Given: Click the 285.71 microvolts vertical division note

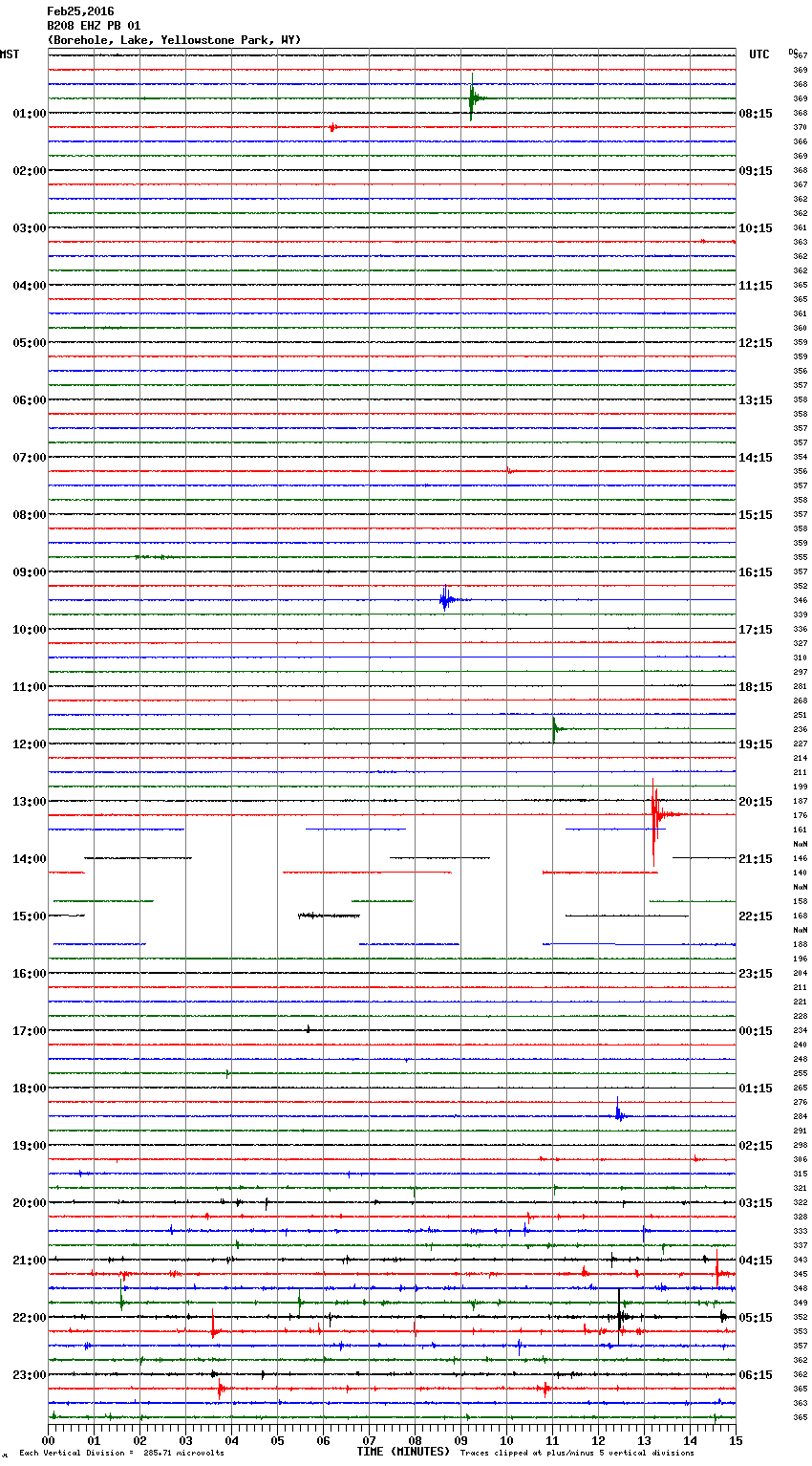Looking at the screenshot, I should pyautogui.click(x=121, y=1453).
